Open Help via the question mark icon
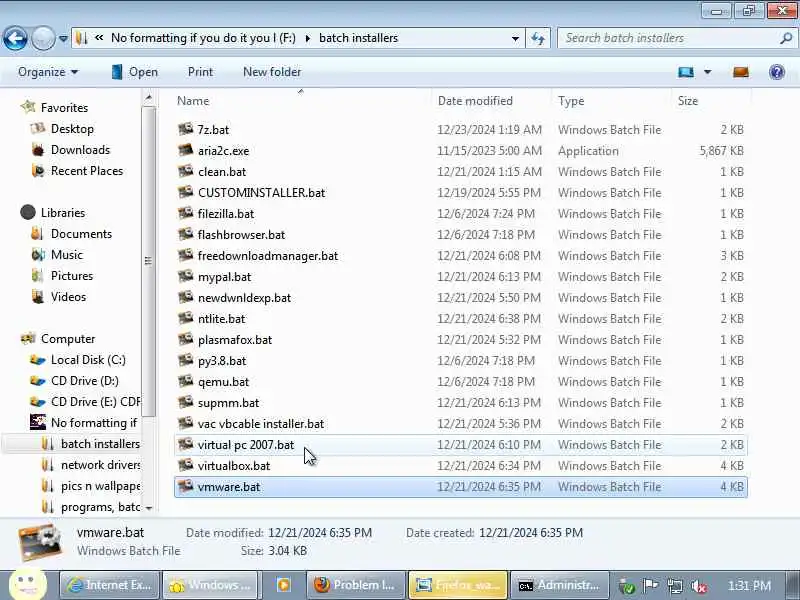Viewport: 800px width, 600px height. coord(777,72)
